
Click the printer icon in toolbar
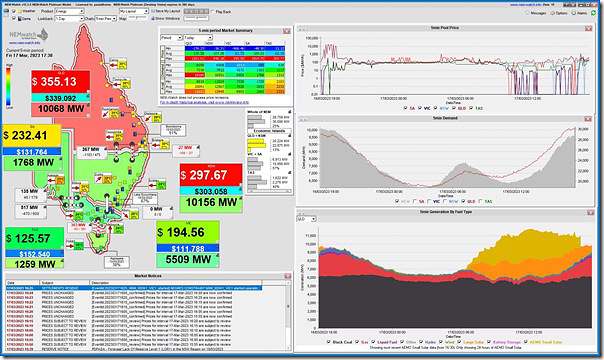pyautogui.click(x=6, y=11)
